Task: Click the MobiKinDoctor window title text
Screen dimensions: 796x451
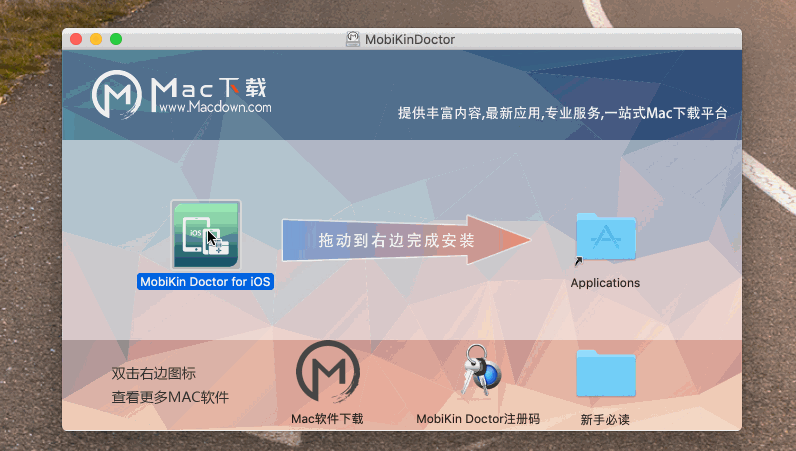Action: tap(410, 40)
